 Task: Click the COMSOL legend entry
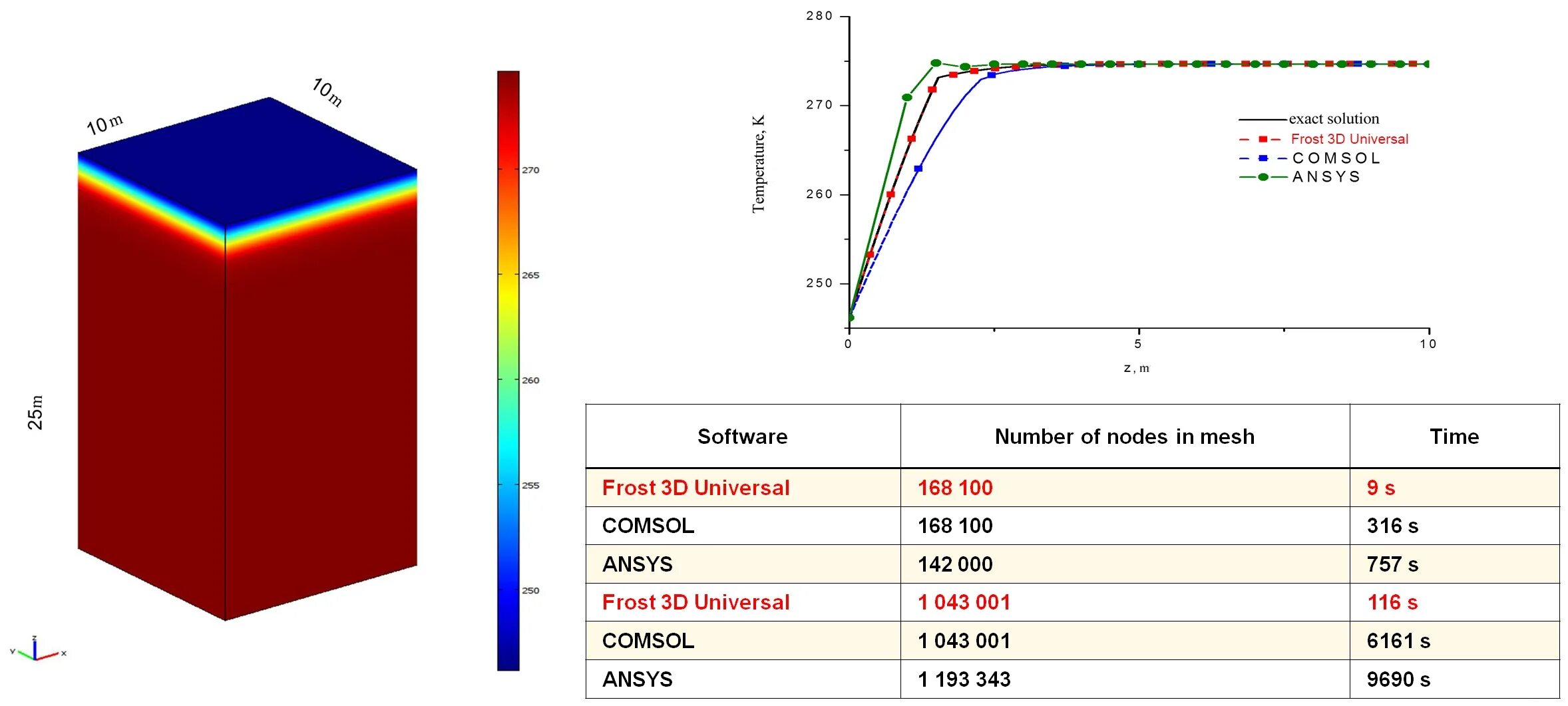pyautogui.click(x=1308, y=158)
